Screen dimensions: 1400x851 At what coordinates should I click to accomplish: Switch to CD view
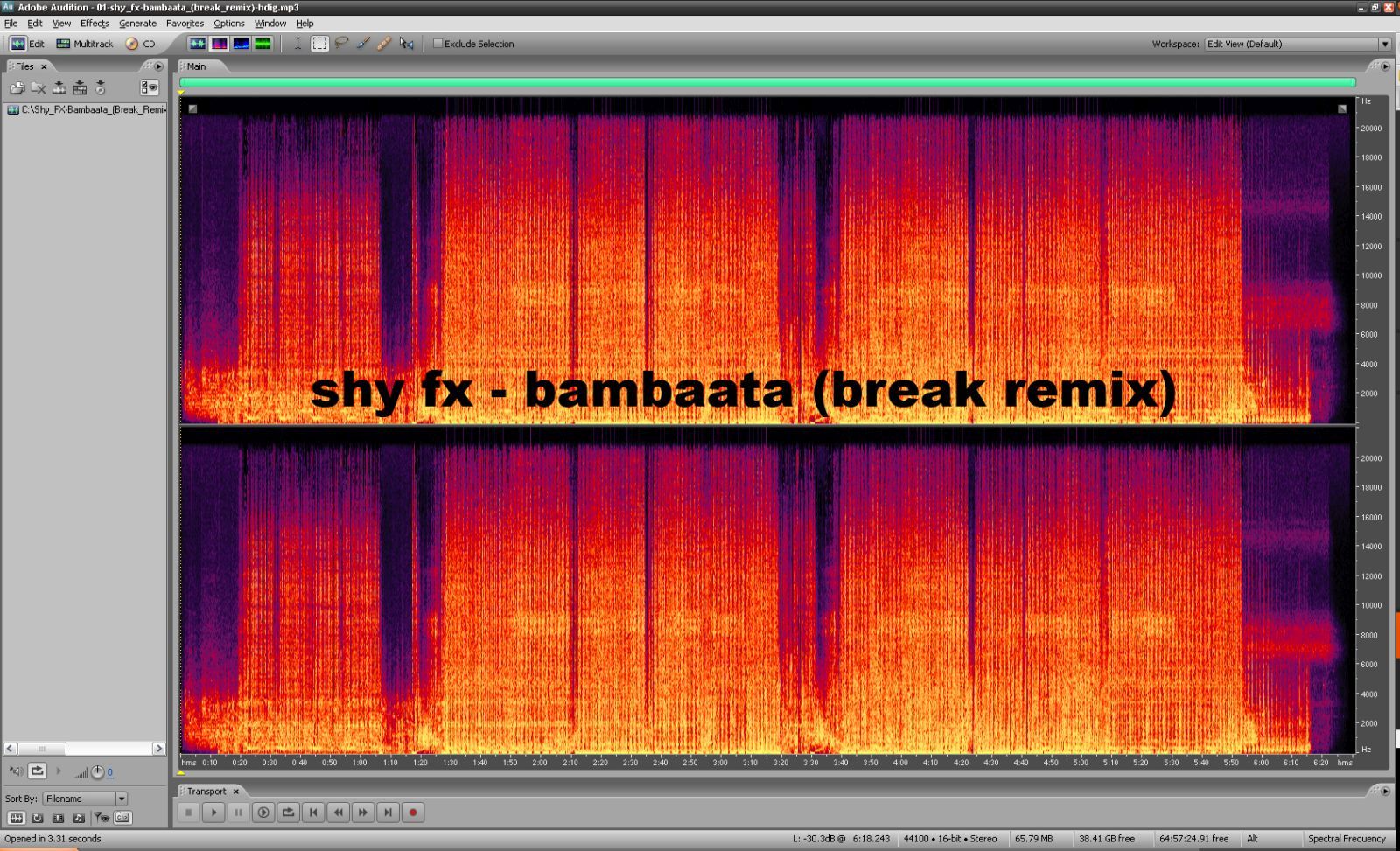[140, 44]
